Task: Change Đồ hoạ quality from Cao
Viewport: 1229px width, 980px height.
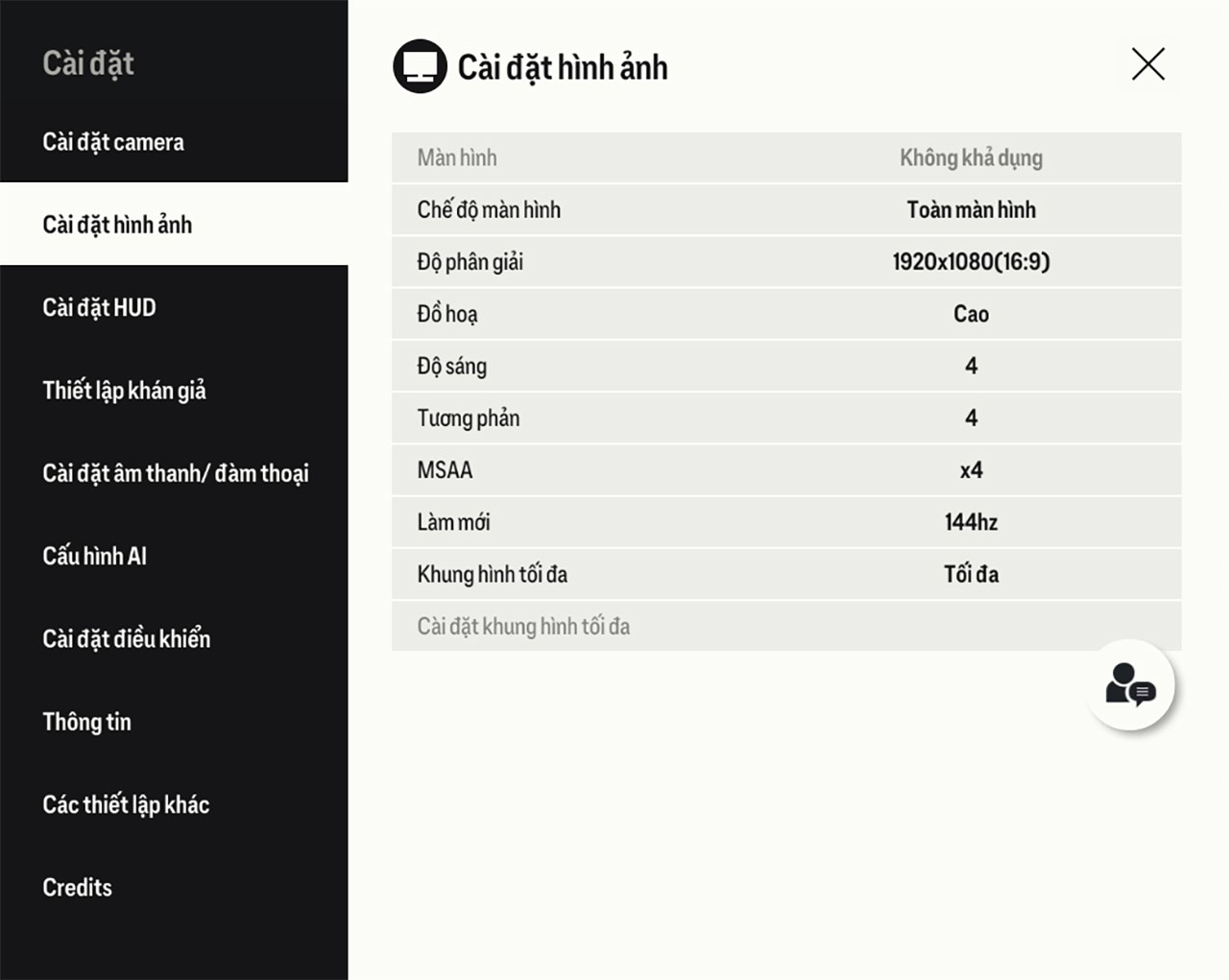Action: (x=971, y=314)
